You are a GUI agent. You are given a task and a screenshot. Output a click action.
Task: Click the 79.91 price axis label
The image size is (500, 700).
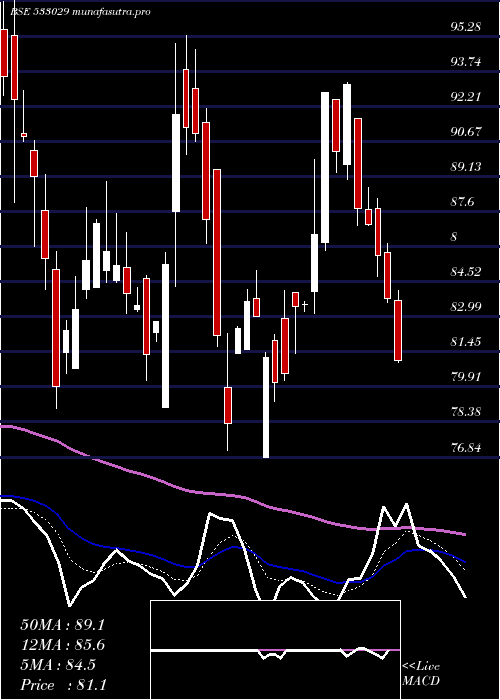pos(466,376)
